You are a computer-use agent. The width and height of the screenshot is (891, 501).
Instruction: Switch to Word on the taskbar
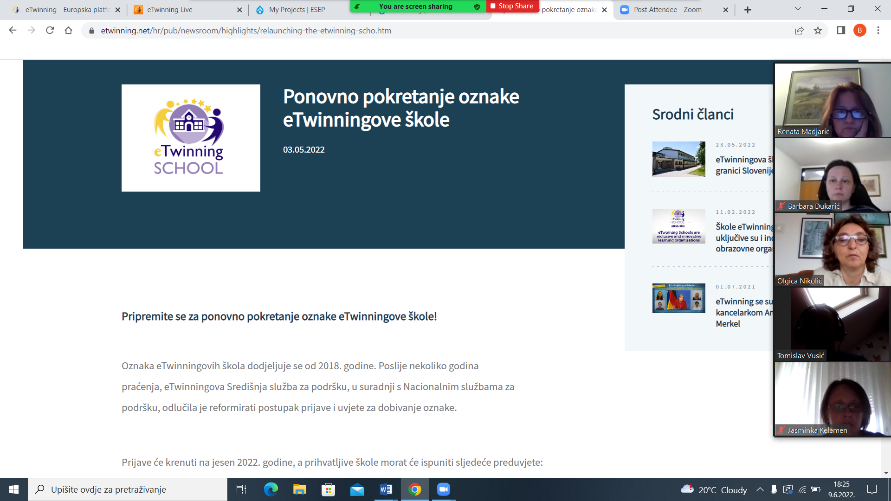click(x=386, y=489)
